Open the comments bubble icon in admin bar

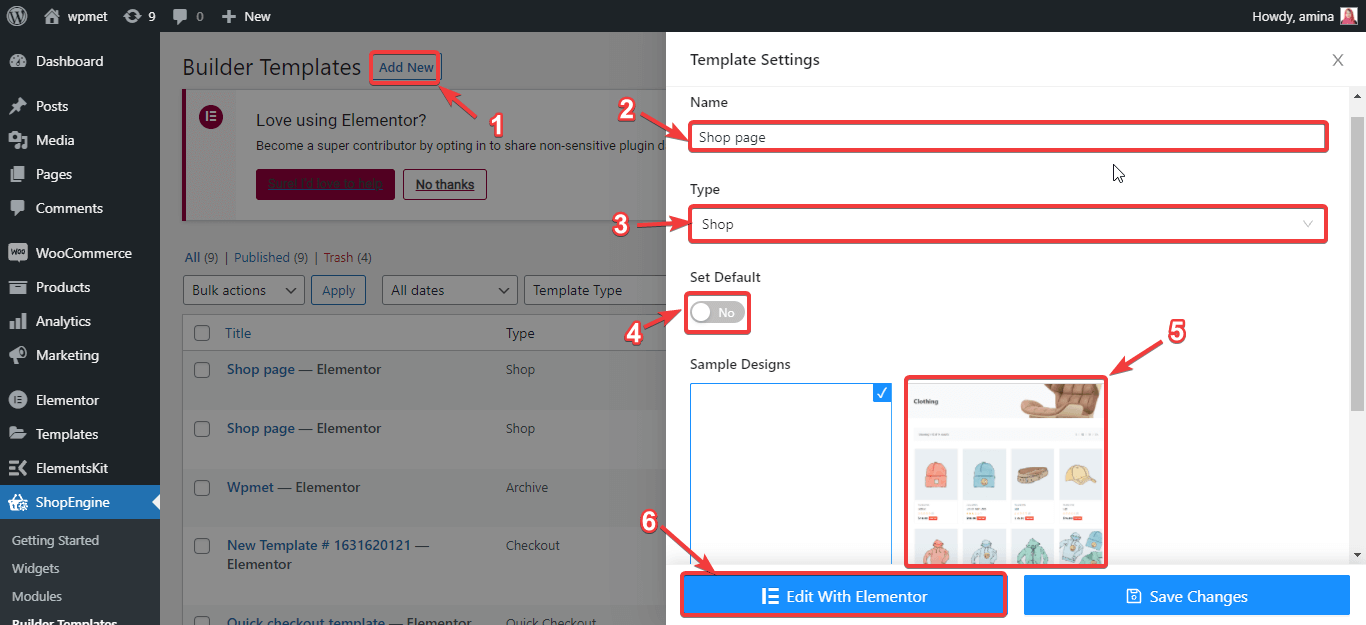click(180, 16)
